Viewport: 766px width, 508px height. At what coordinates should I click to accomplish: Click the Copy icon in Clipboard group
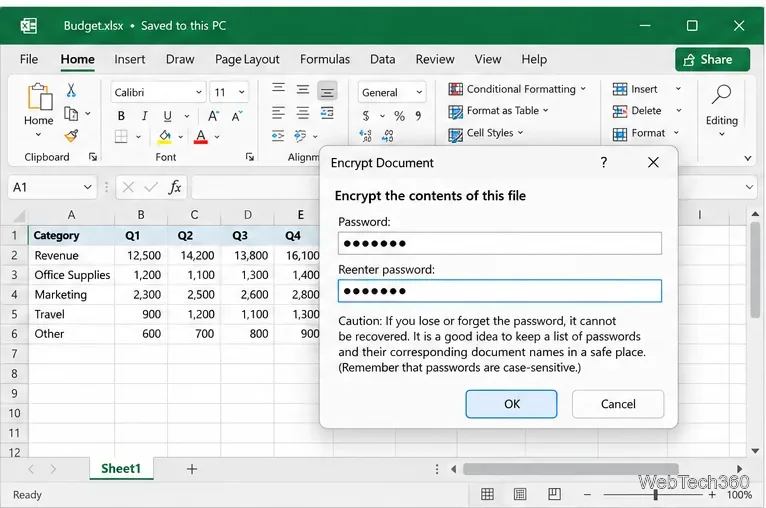click(71, 114)
